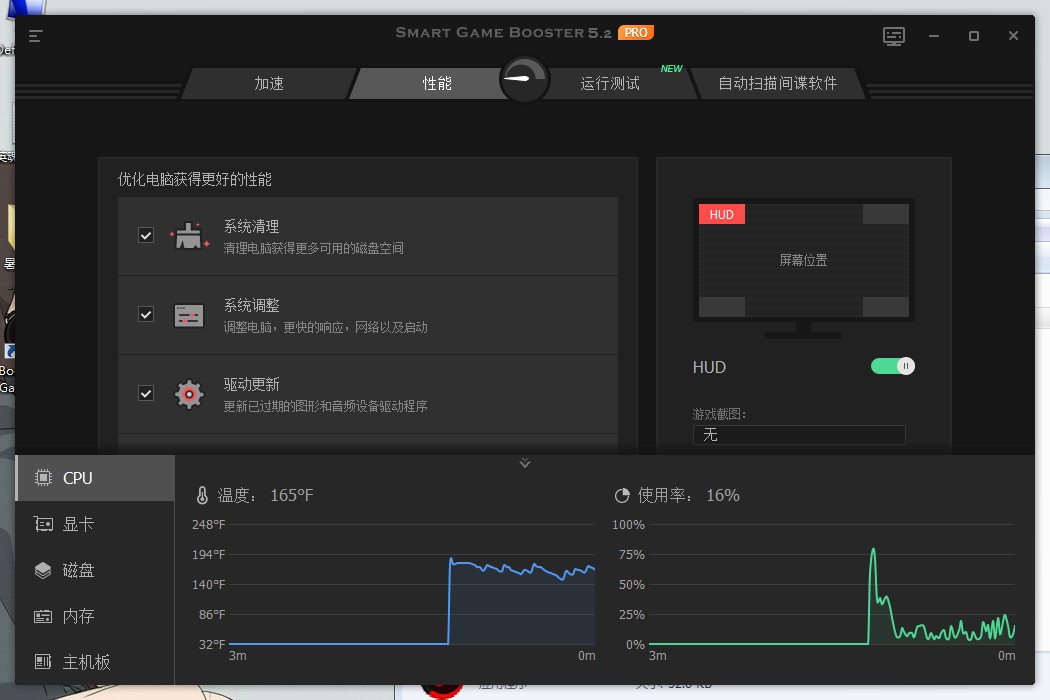Select top-right HUD screen position
The image size is (1050, 700).
[885, 214]
